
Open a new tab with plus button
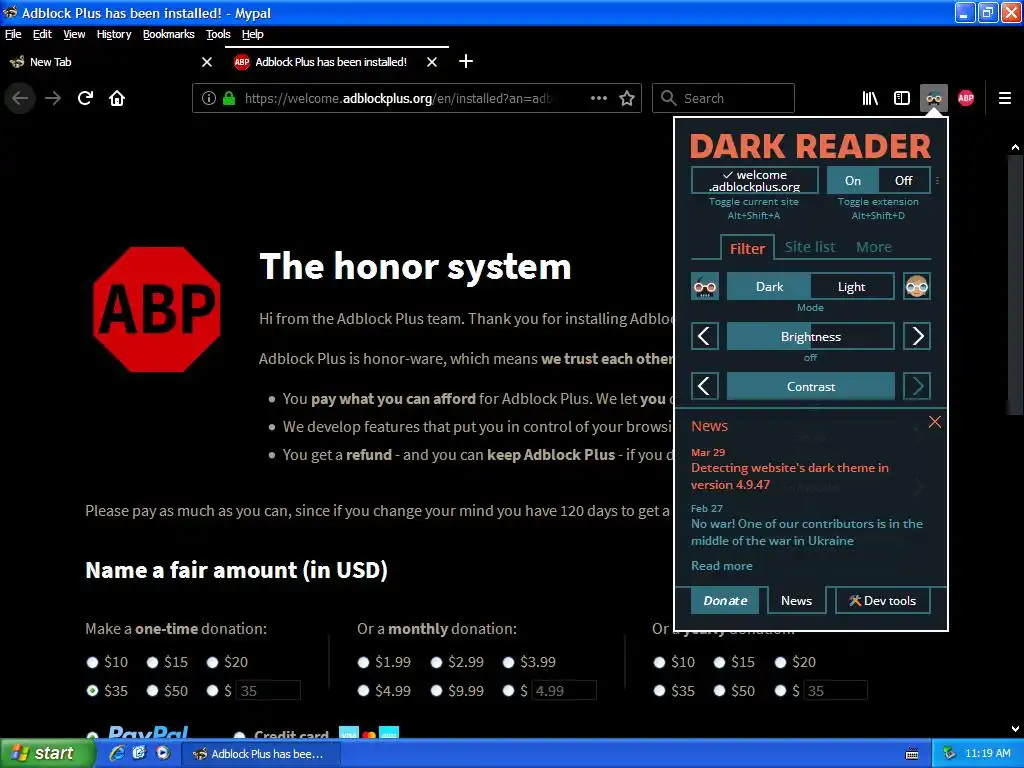point(466,61)
